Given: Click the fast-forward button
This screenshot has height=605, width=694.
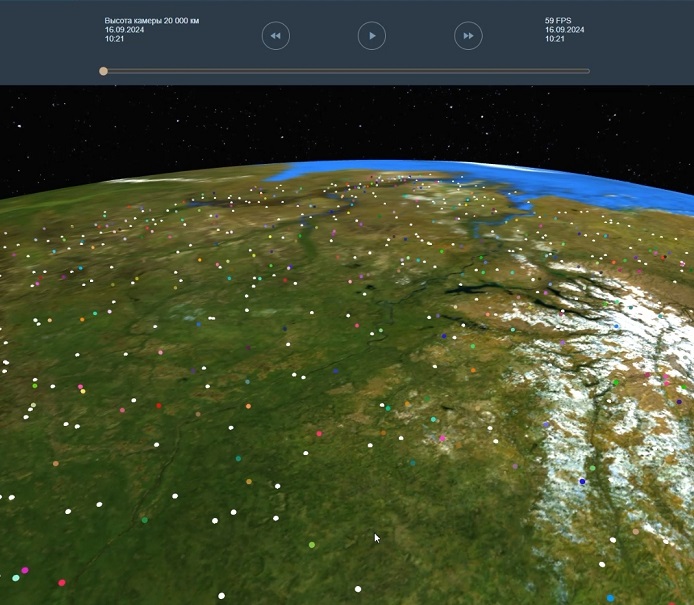Looking at the screenshot, I should pyautogui.click(x=468, y=36).
